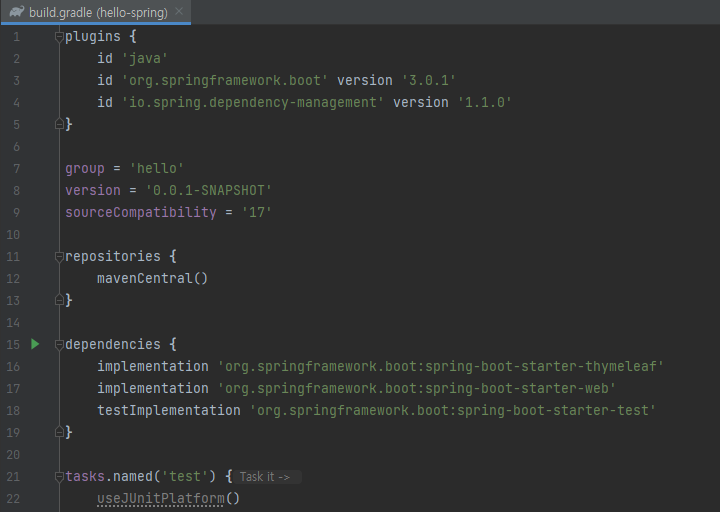Click the '17' sourceCompatibility value

[x=257, y=213]
